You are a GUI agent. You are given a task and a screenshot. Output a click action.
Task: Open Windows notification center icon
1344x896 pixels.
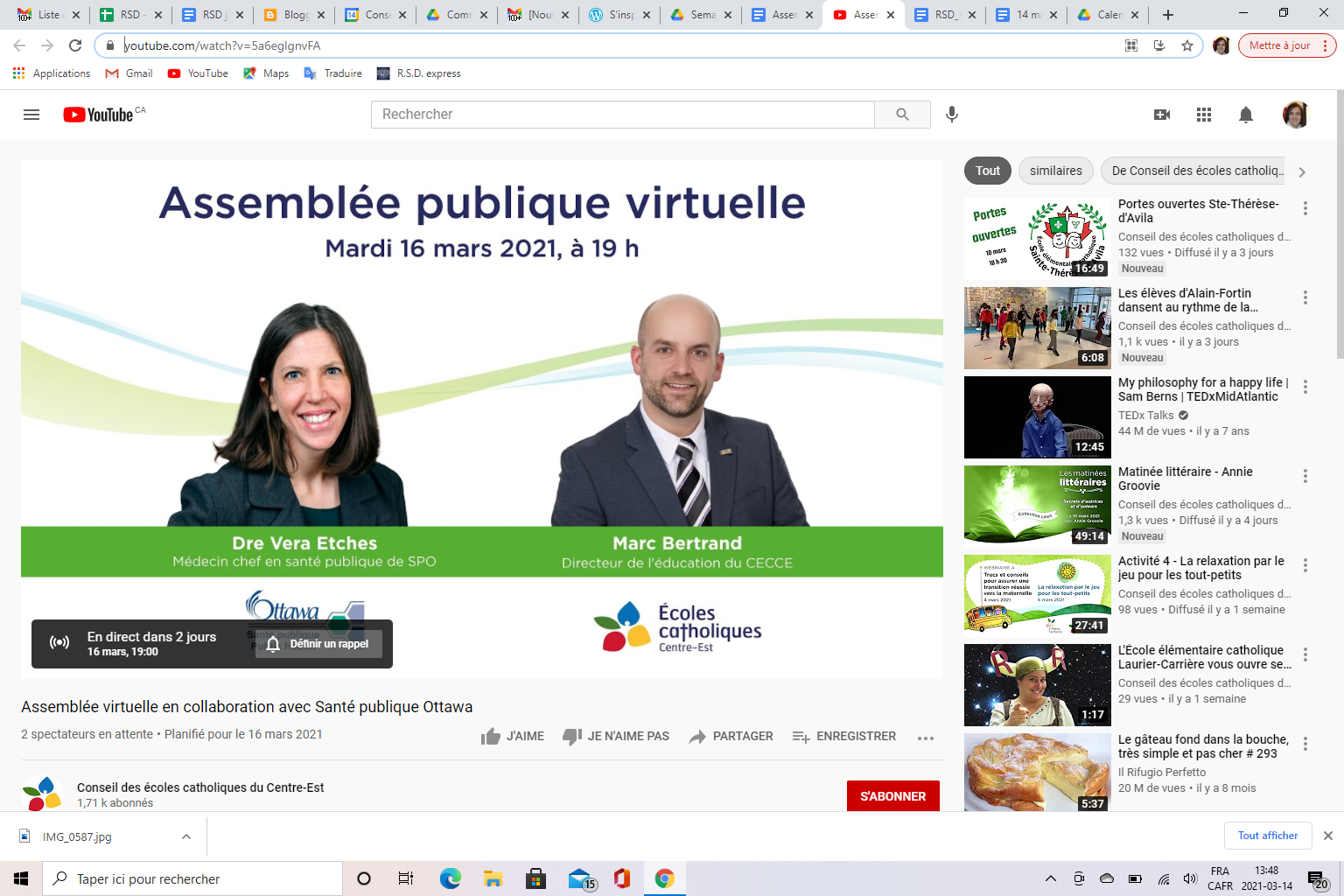1317,878
